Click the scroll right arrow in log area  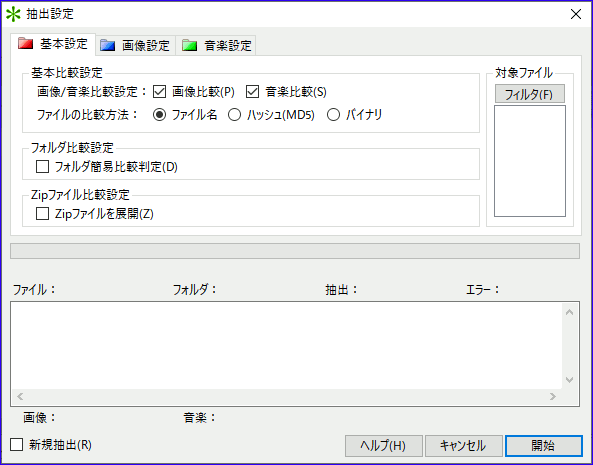[553, 396]
